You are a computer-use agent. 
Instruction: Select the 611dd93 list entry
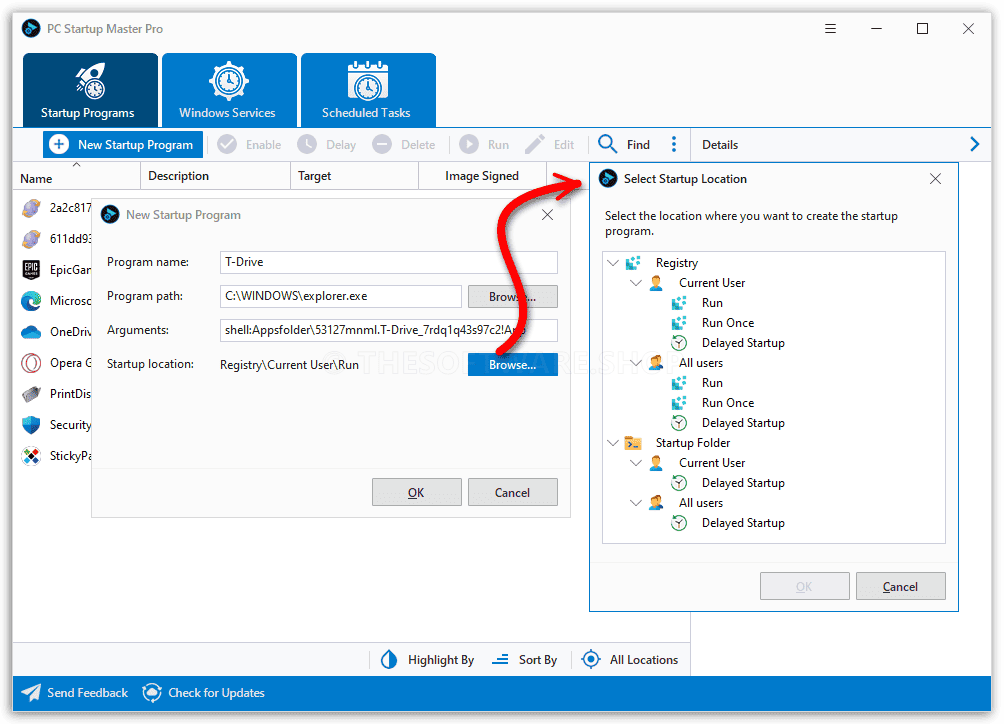pyautogui.click(x=56, y=239)
